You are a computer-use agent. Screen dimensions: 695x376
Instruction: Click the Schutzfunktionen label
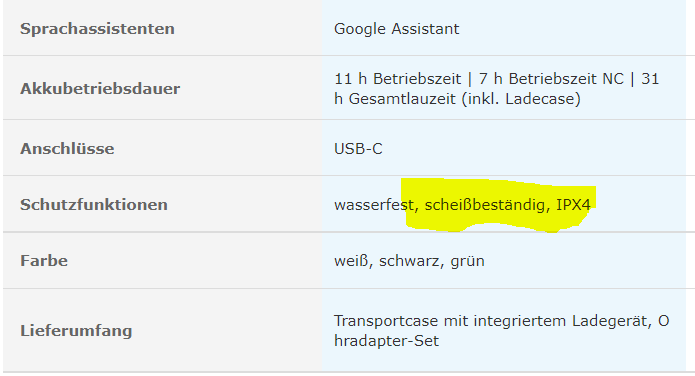[94, 205]
